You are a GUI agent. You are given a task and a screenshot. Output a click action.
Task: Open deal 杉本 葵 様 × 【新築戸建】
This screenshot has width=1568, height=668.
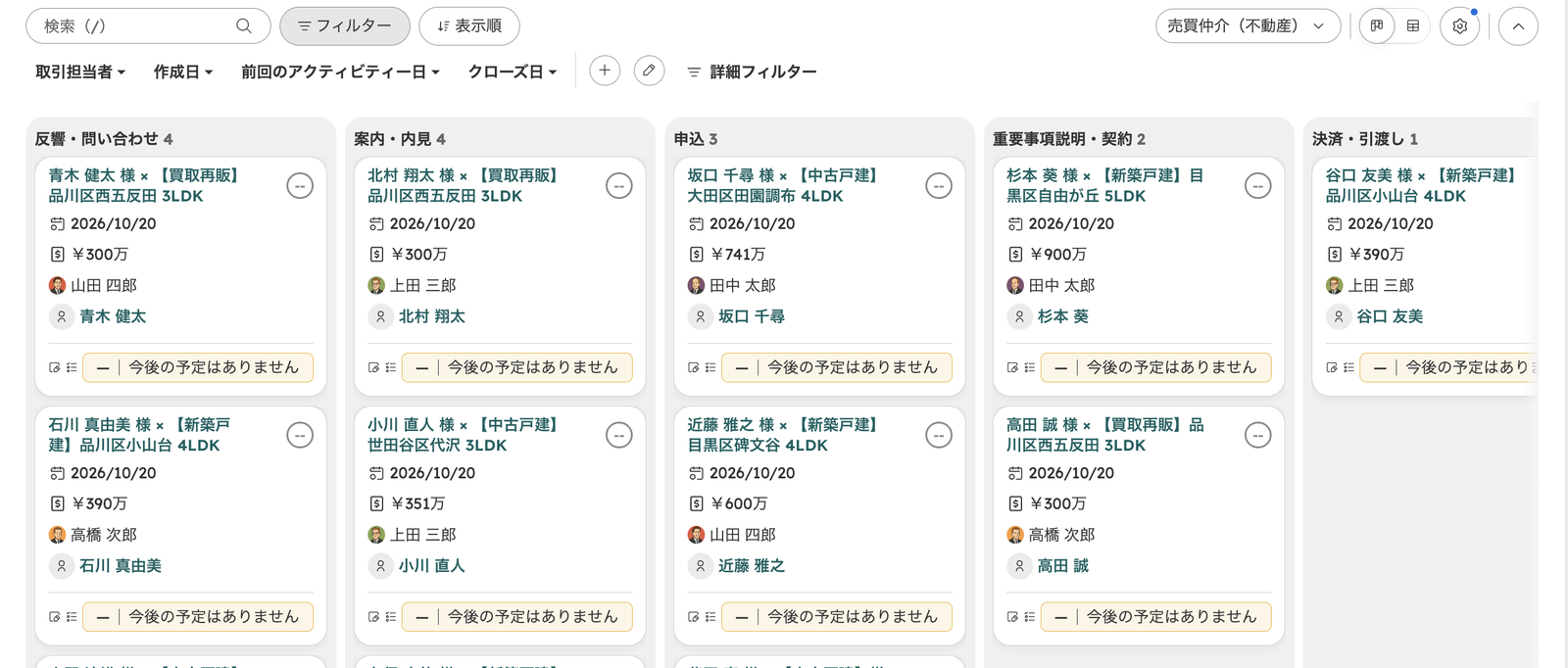1105,185
